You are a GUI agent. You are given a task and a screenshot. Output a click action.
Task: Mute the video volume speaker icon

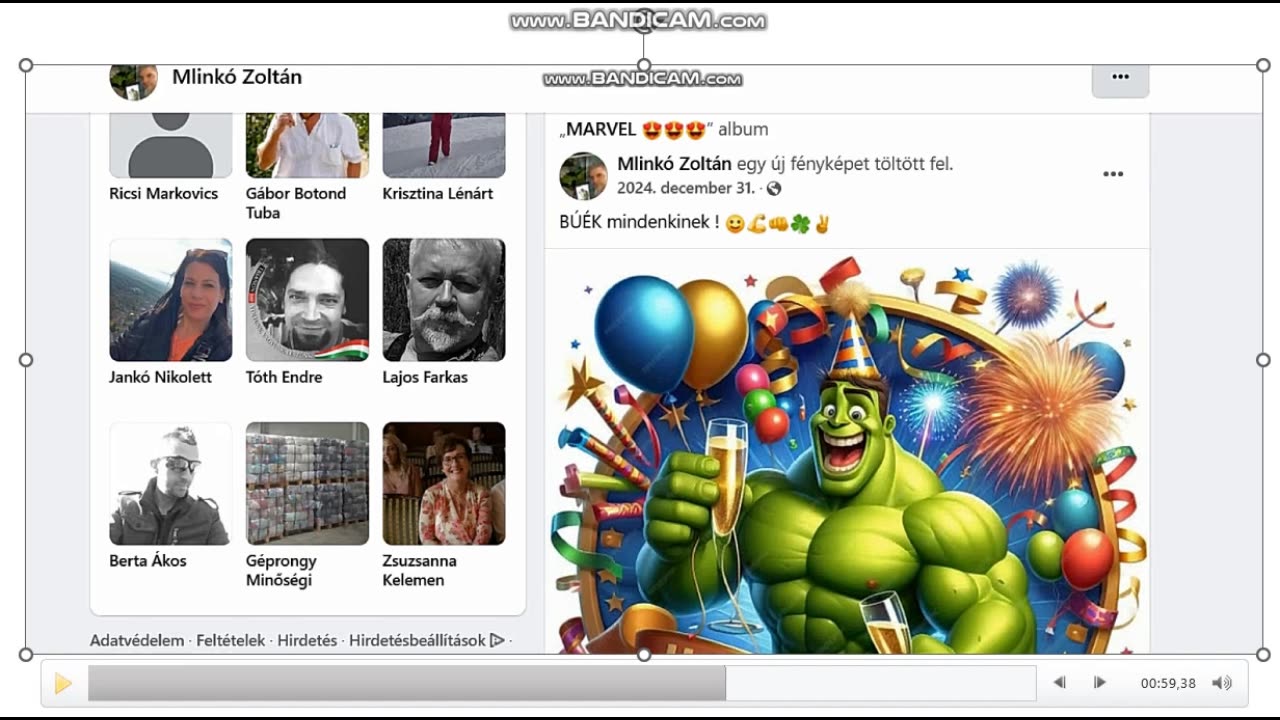[x=1221, y=683]
